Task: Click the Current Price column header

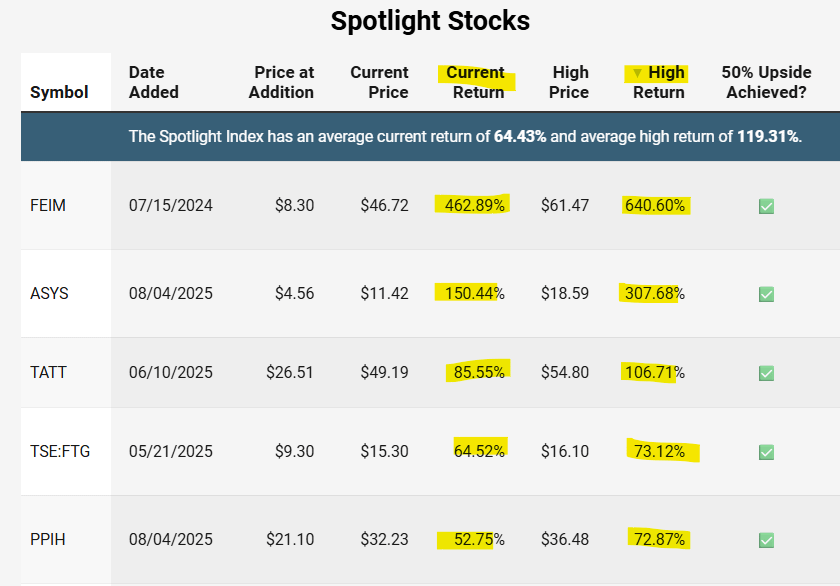Action: (x=379, y=82)
